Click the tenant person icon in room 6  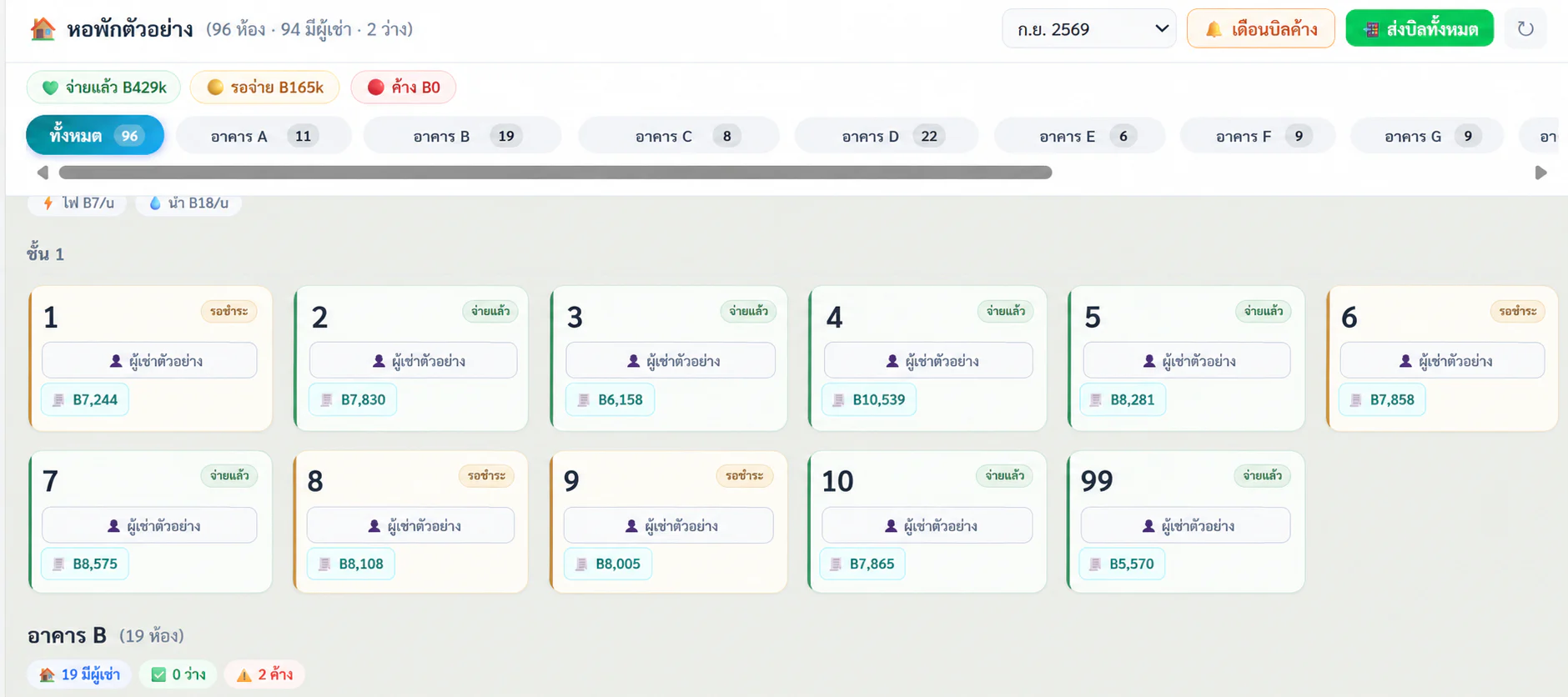pyautogui.click(x=1405, y=361)
